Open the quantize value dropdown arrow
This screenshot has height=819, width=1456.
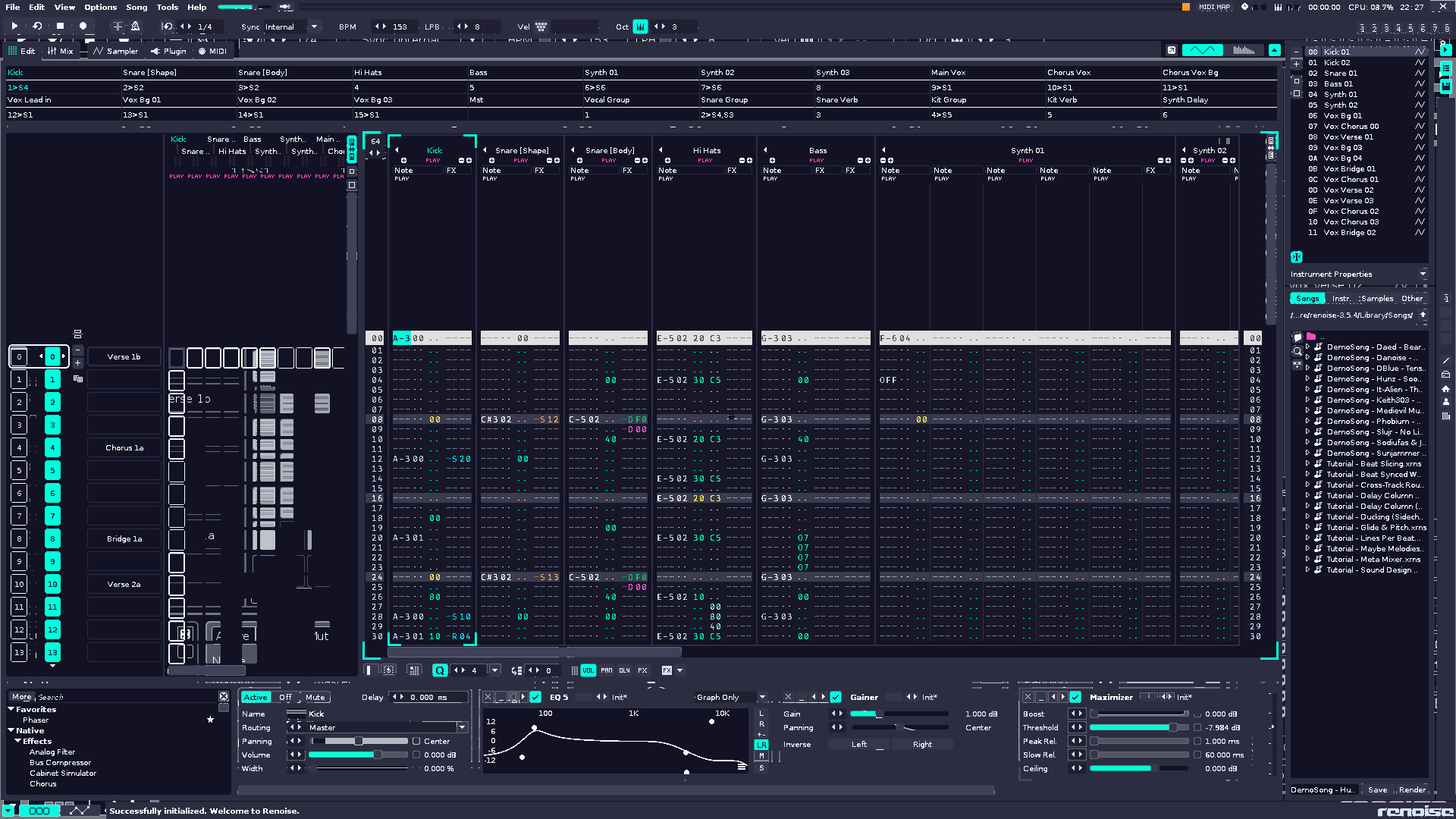[x=495, y=670]
